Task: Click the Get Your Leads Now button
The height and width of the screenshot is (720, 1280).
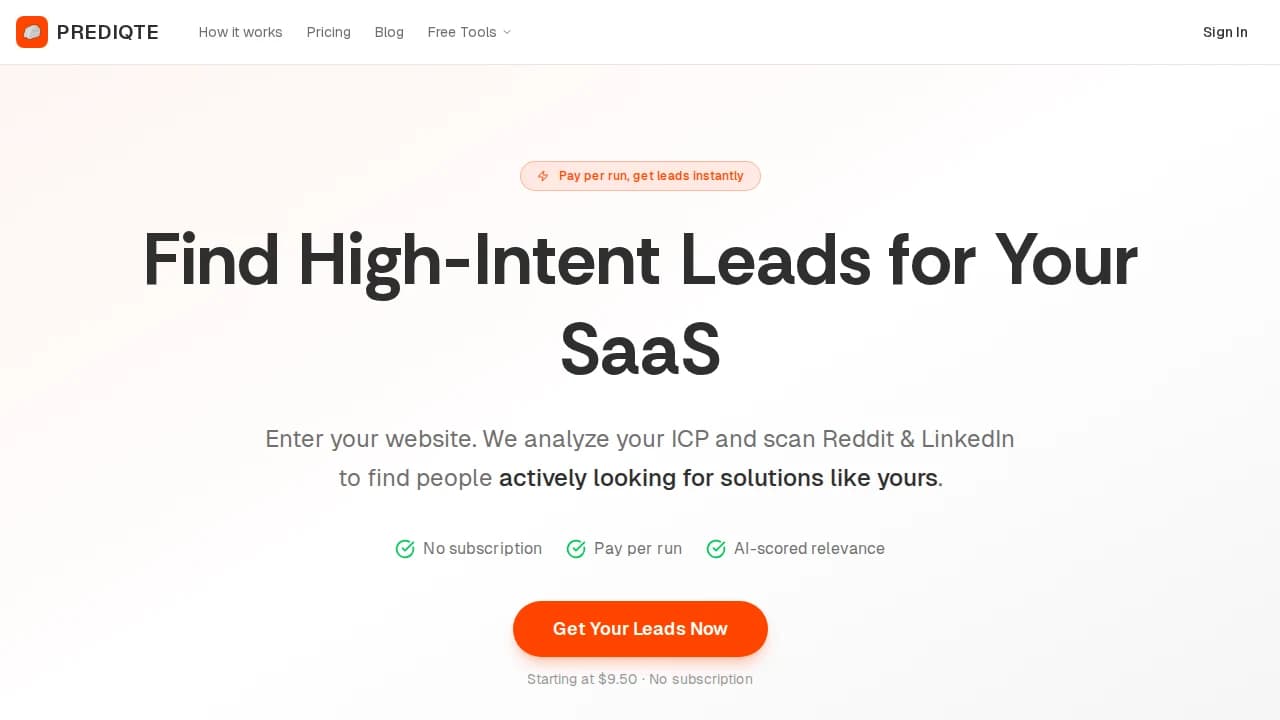Action: (640, 628)
